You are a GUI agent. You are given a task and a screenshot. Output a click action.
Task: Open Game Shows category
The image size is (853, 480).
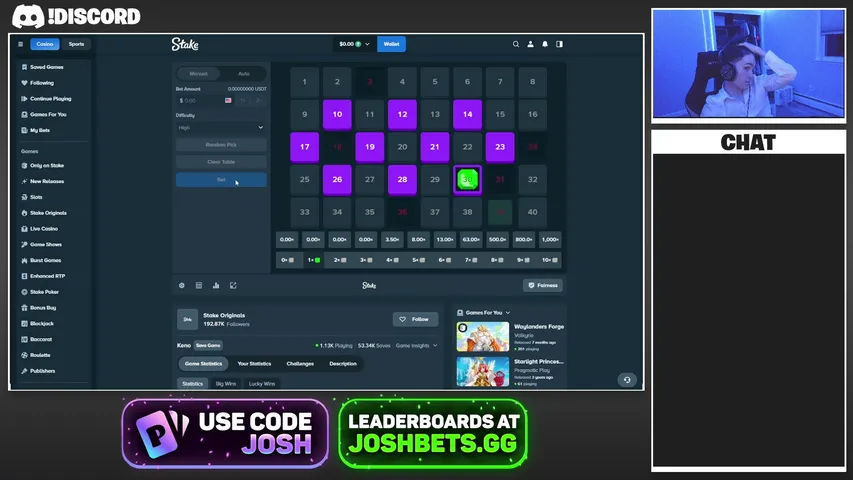click(x=46, y=244)
